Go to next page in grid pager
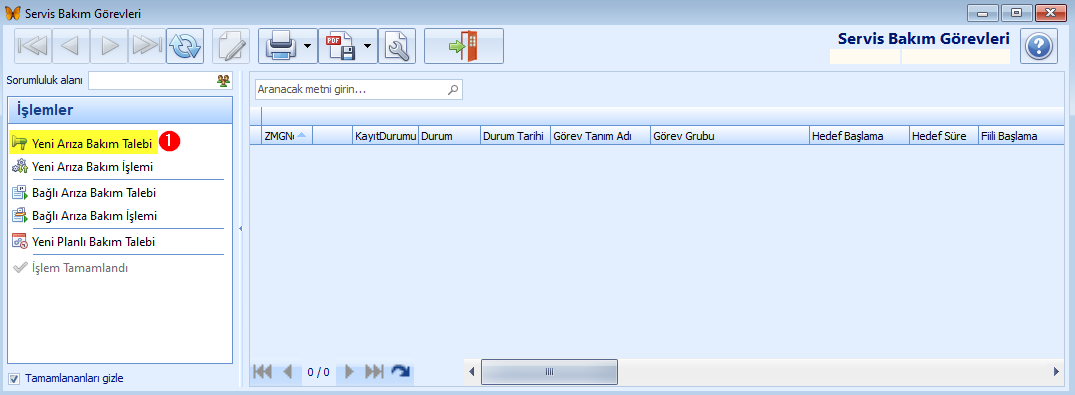Screen dimensions: 1075x395 350,372
